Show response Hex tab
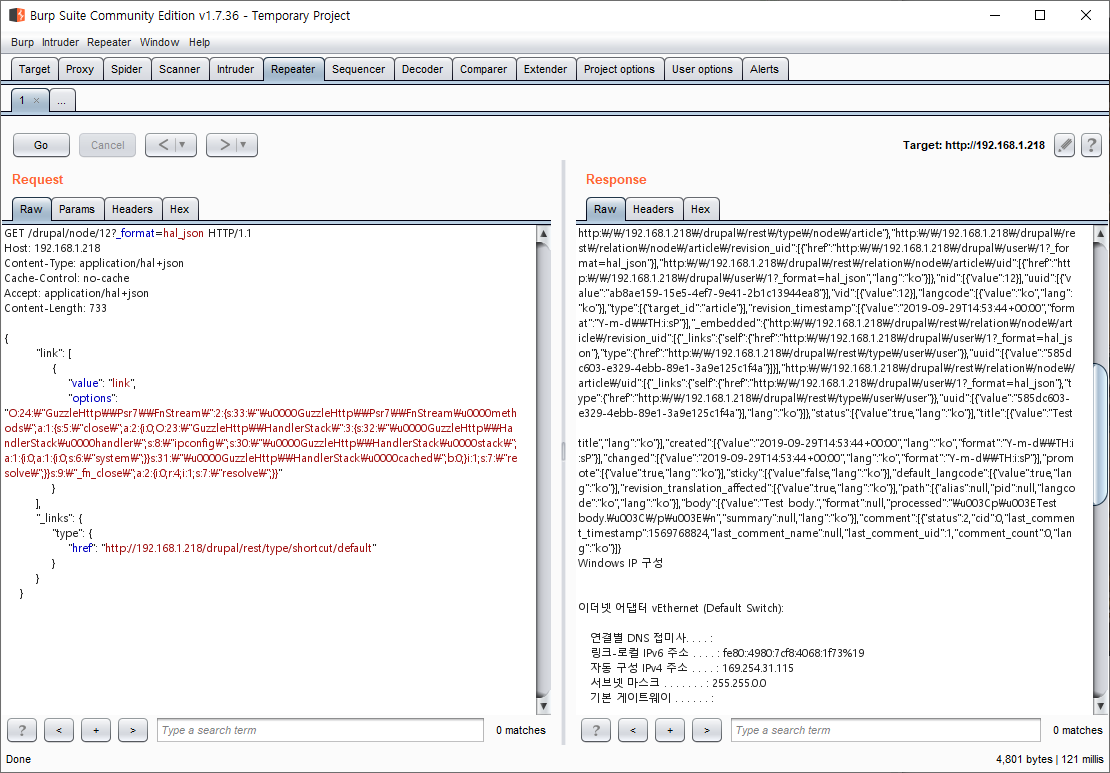This screenshot has width=1110, height=773. pyautogui.click(x=701, y=209)
